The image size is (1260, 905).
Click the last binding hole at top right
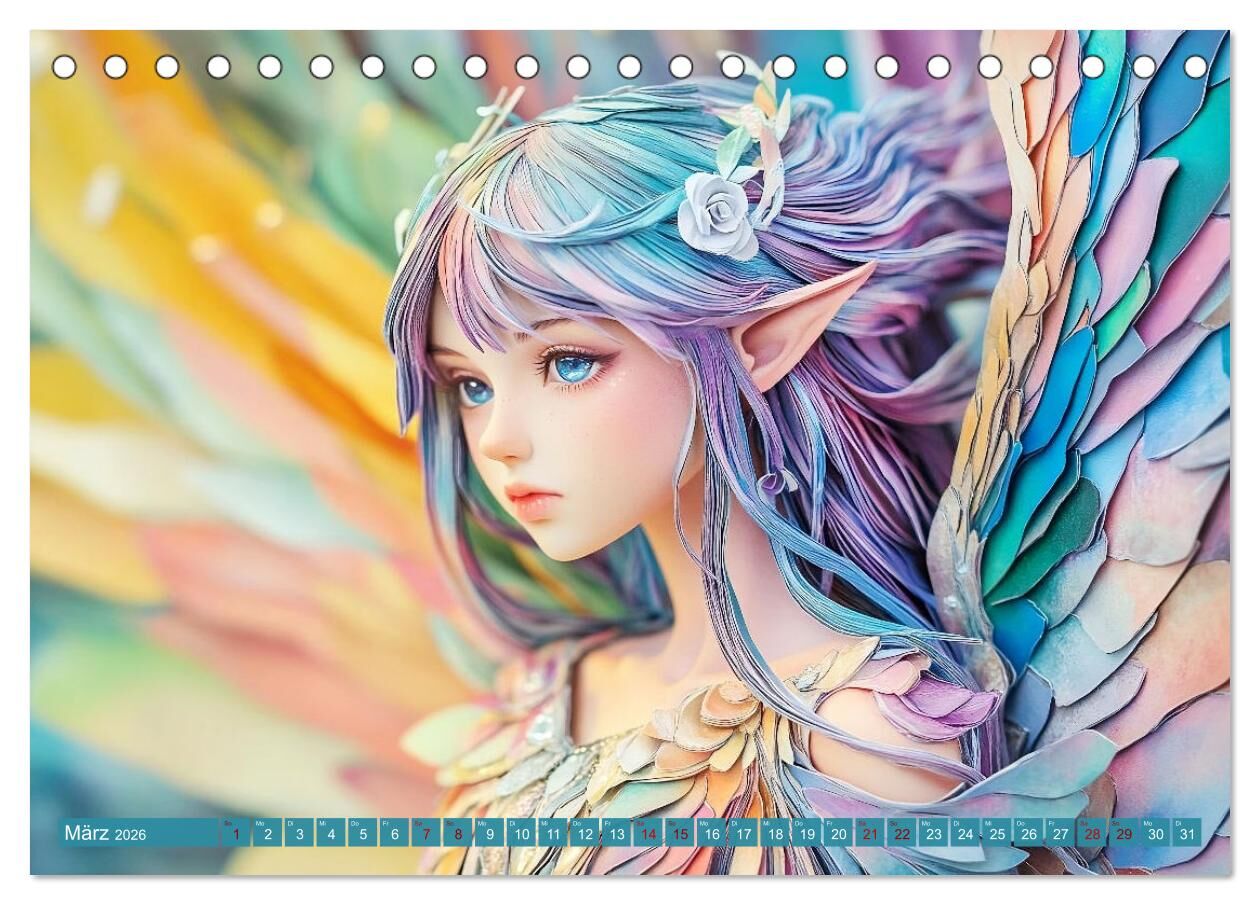click(x=1195, y=67)
